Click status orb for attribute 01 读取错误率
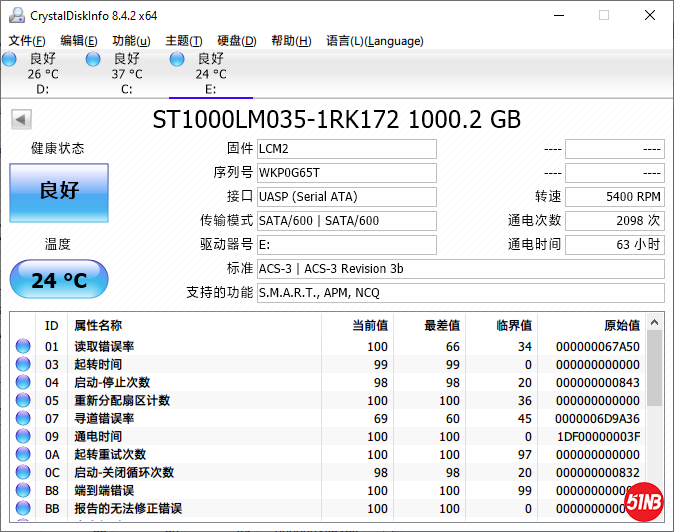The image size is (674, 532). click(23, 347)
